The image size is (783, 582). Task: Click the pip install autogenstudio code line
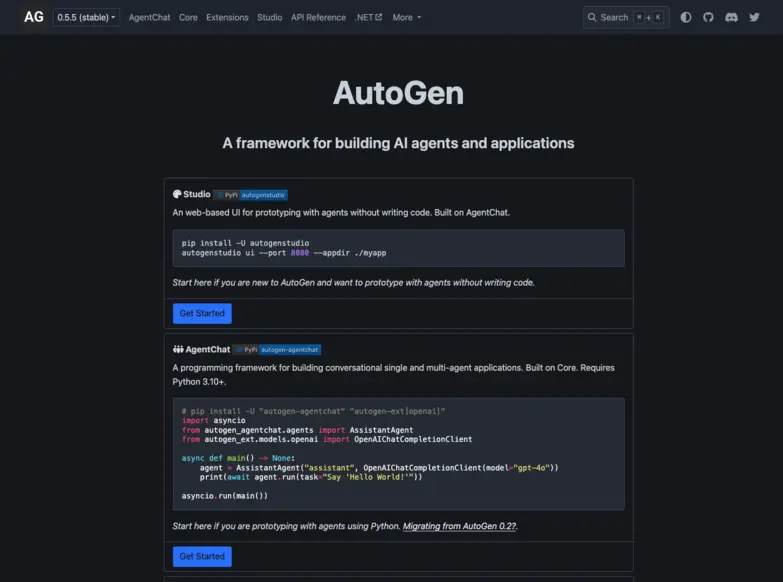tap(245, 243)
